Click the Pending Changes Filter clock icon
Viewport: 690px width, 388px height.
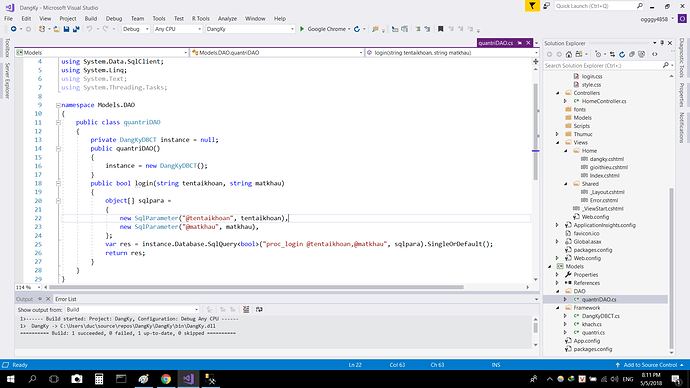tap(598, 55)
